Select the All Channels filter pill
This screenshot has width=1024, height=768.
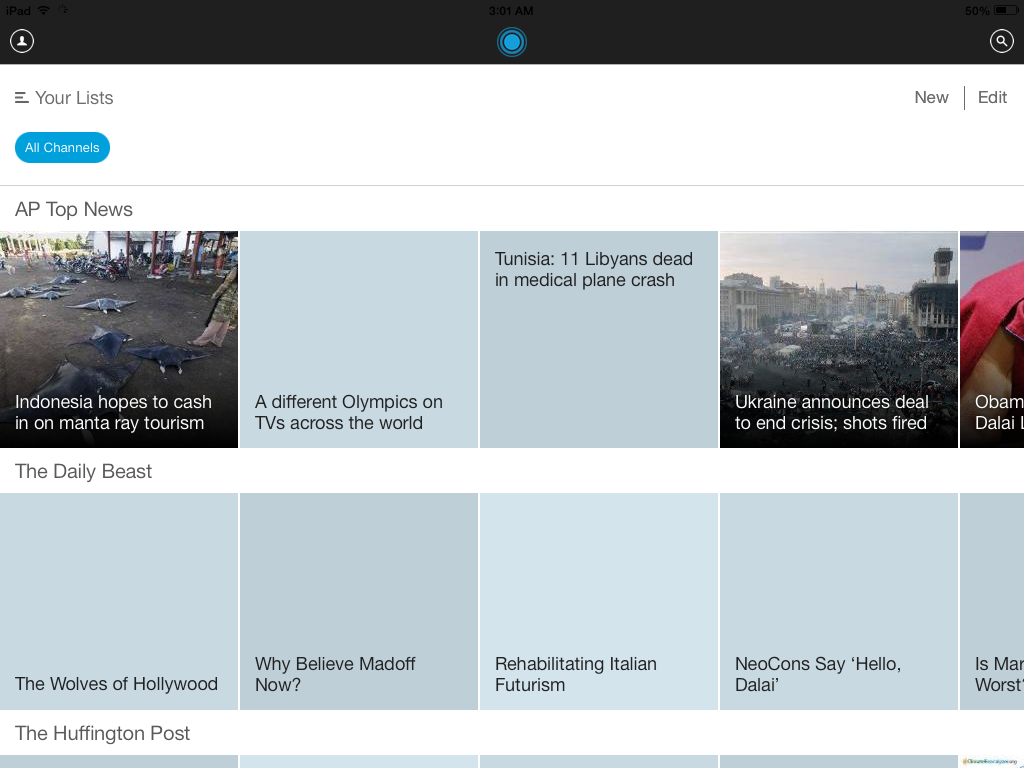coord(62,148)
